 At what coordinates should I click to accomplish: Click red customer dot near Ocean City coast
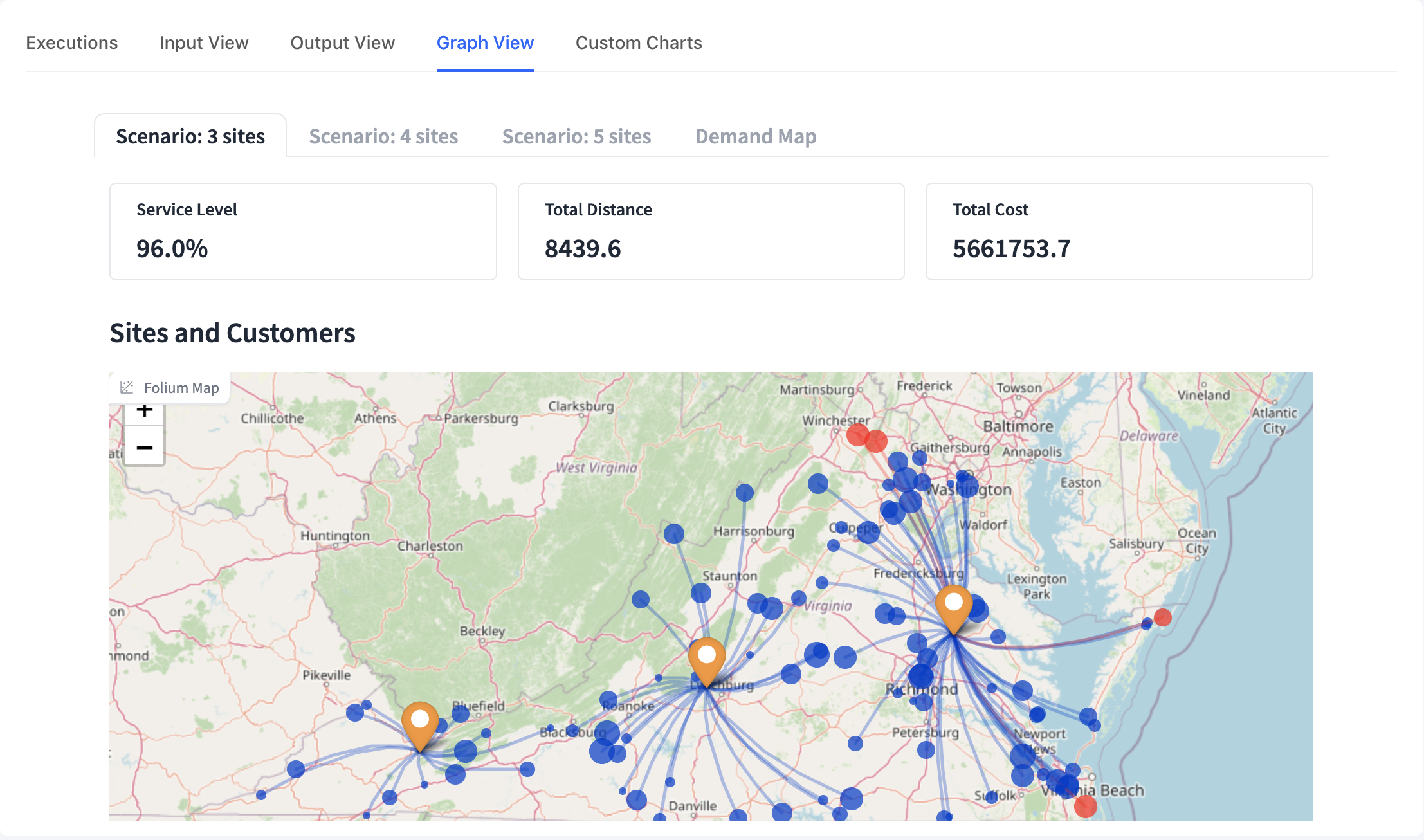click(1162, 617)
